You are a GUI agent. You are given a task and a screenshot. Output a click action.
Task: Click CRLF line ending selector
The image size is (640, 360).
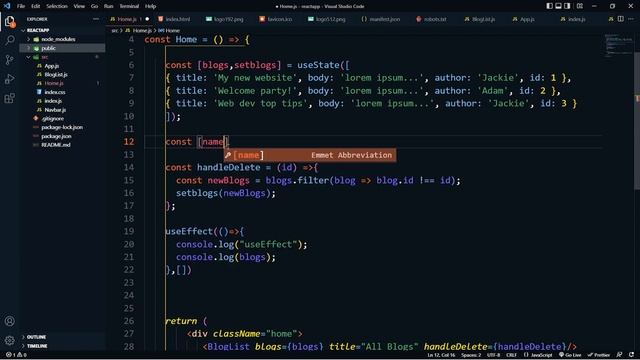click(x=511, y=355)
